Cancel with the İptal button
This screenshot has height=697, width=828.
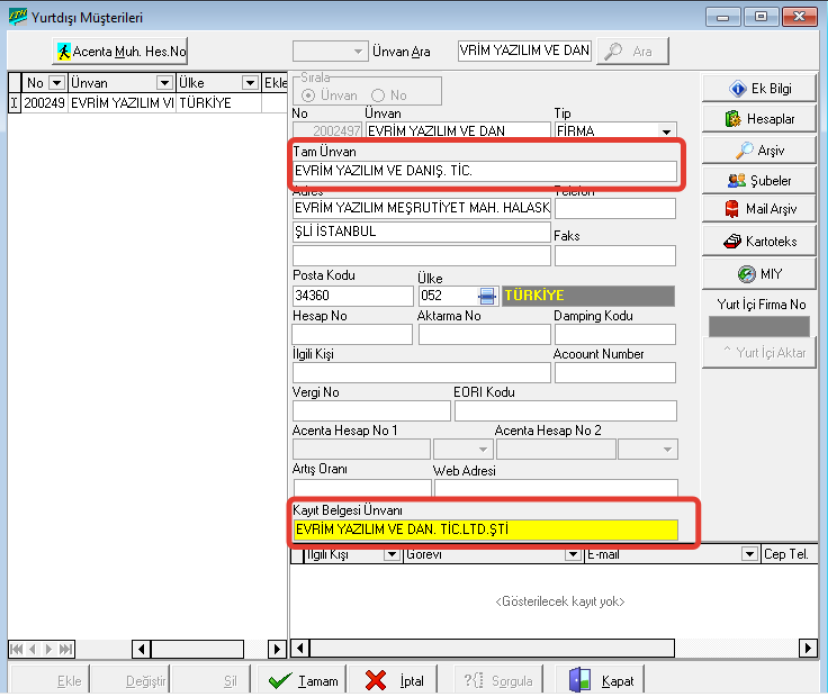point(393,681)
